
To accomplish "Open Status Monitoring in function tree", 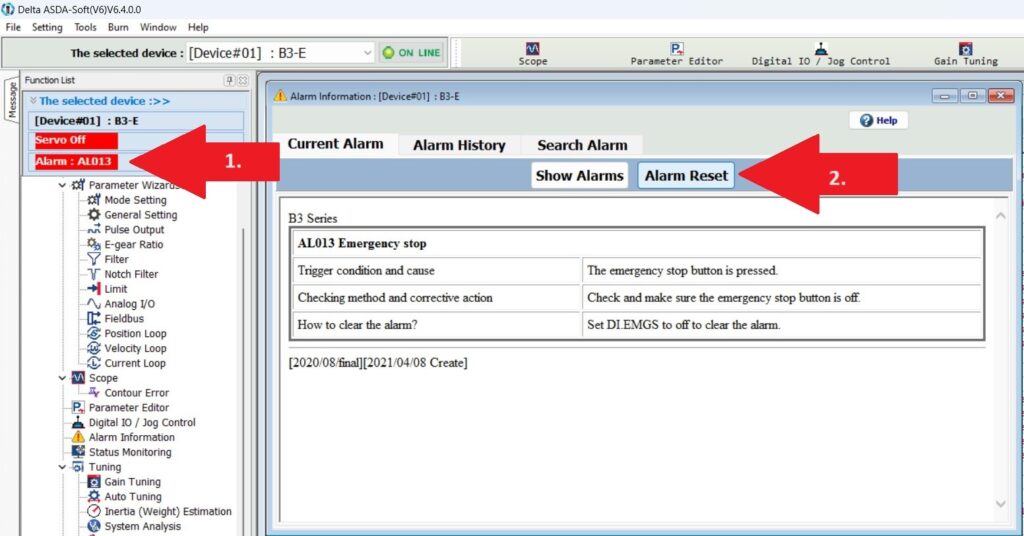I will (x=129, y=452).
